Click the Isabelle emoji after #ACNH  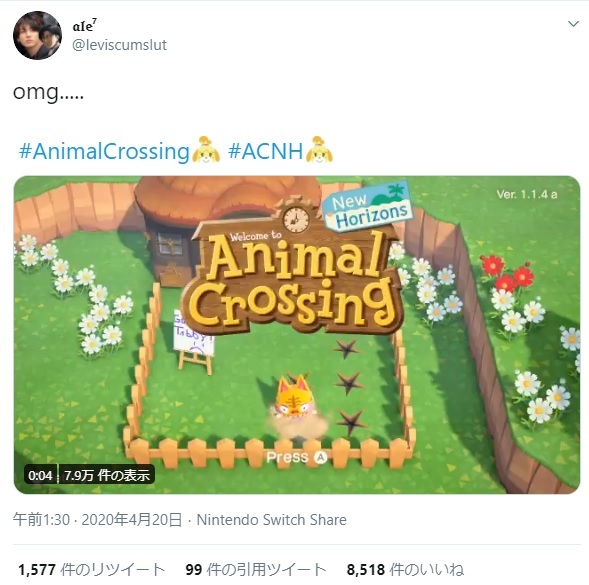coord(319,150)
